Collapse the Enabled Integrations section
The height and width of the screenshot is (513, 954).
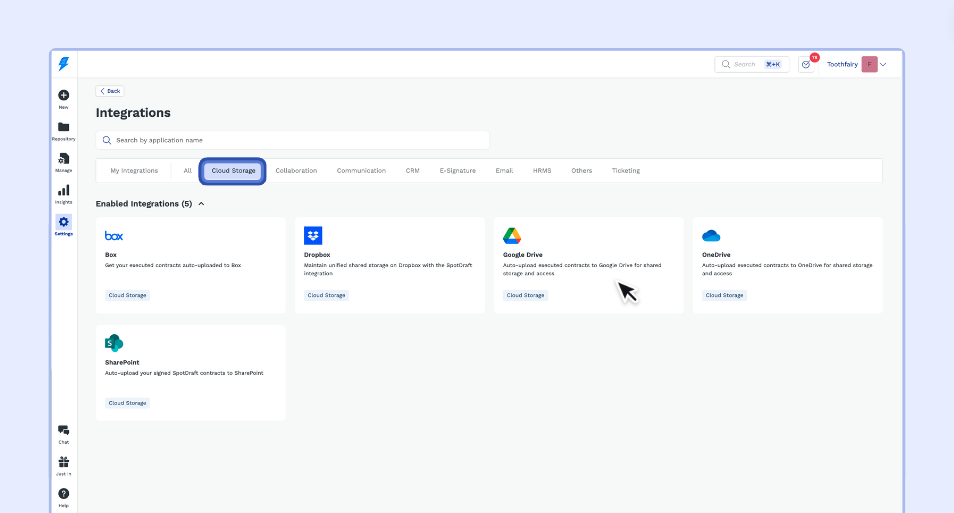point(201,204)
